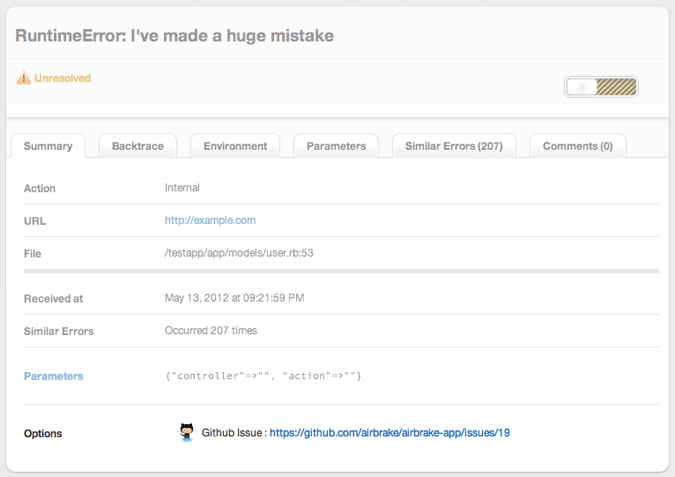Click the Unresolved status text
675x477 pixels.
(63, 78)
